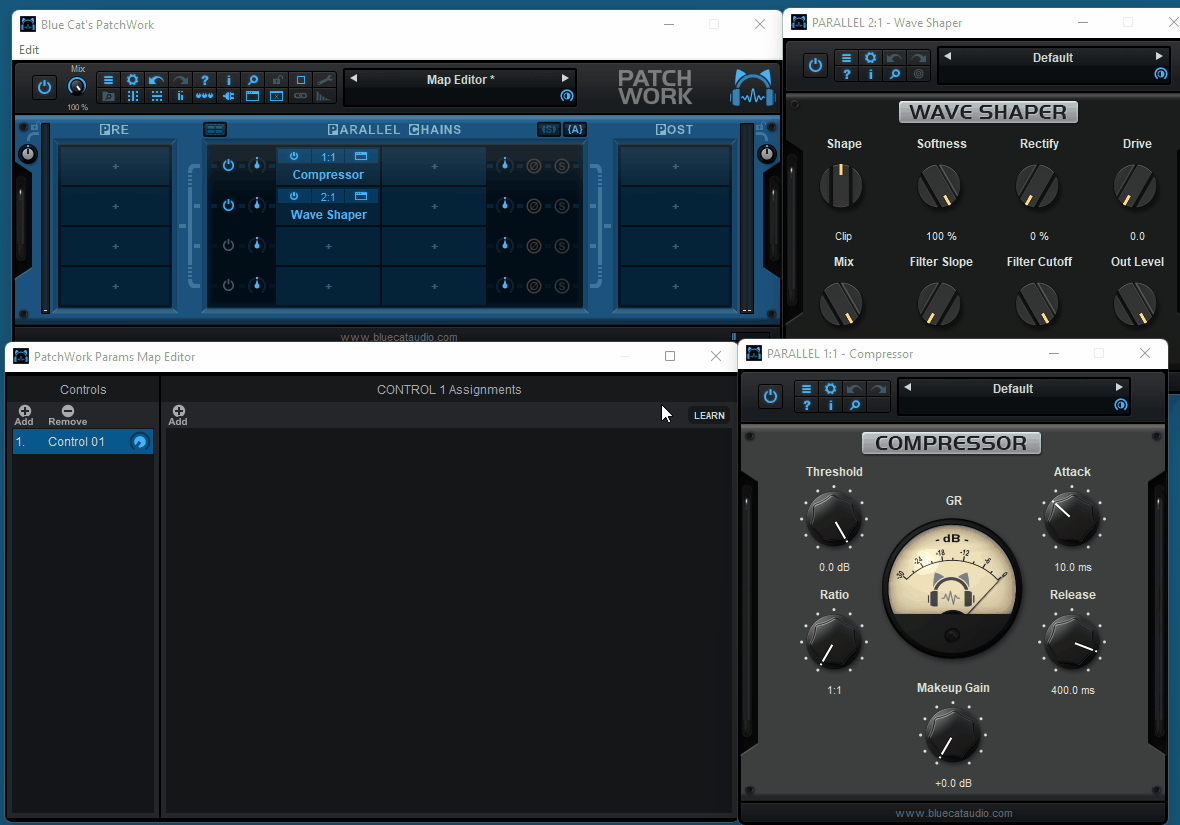1180x825 pixels.
Task: Click the Compressor window's info icon
Action: [x=830, y=405]
